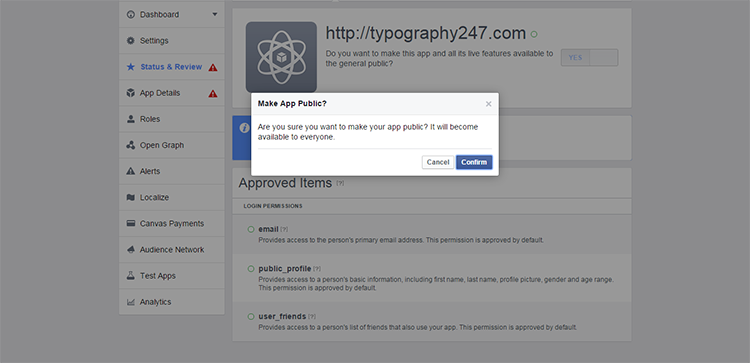Click the email permission name
Screen dimensions: 750x363
[268, 230]
